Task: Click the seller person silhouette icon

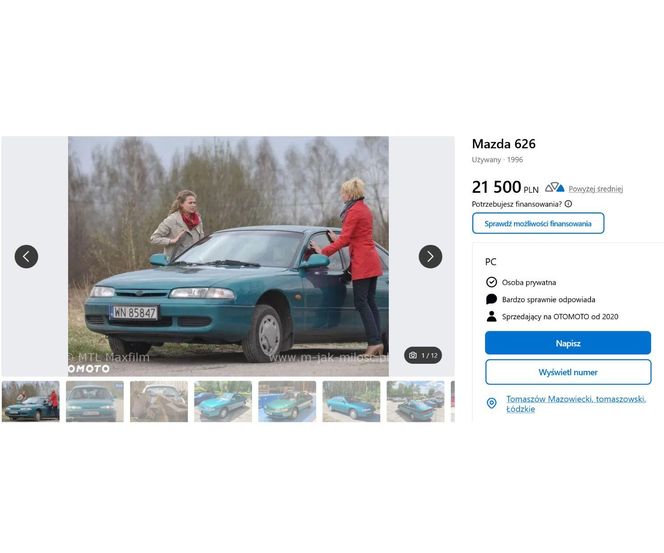Action: pyautogui.click(x=491, y=316)
